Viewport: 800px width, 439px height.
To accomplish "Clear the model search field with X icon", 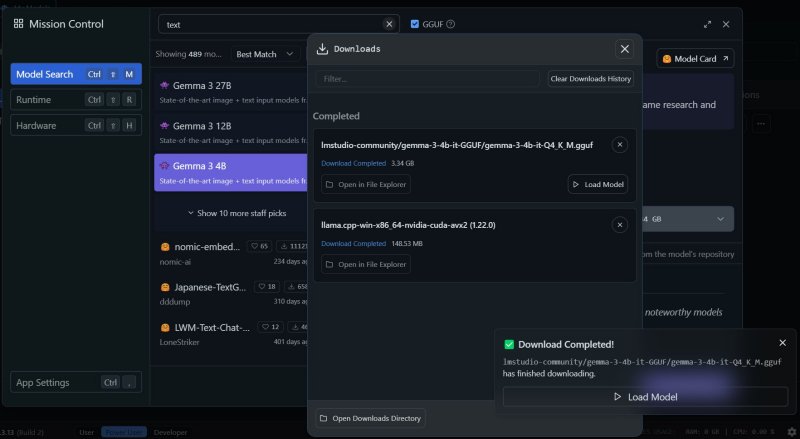I will click(x=389, y=24).
